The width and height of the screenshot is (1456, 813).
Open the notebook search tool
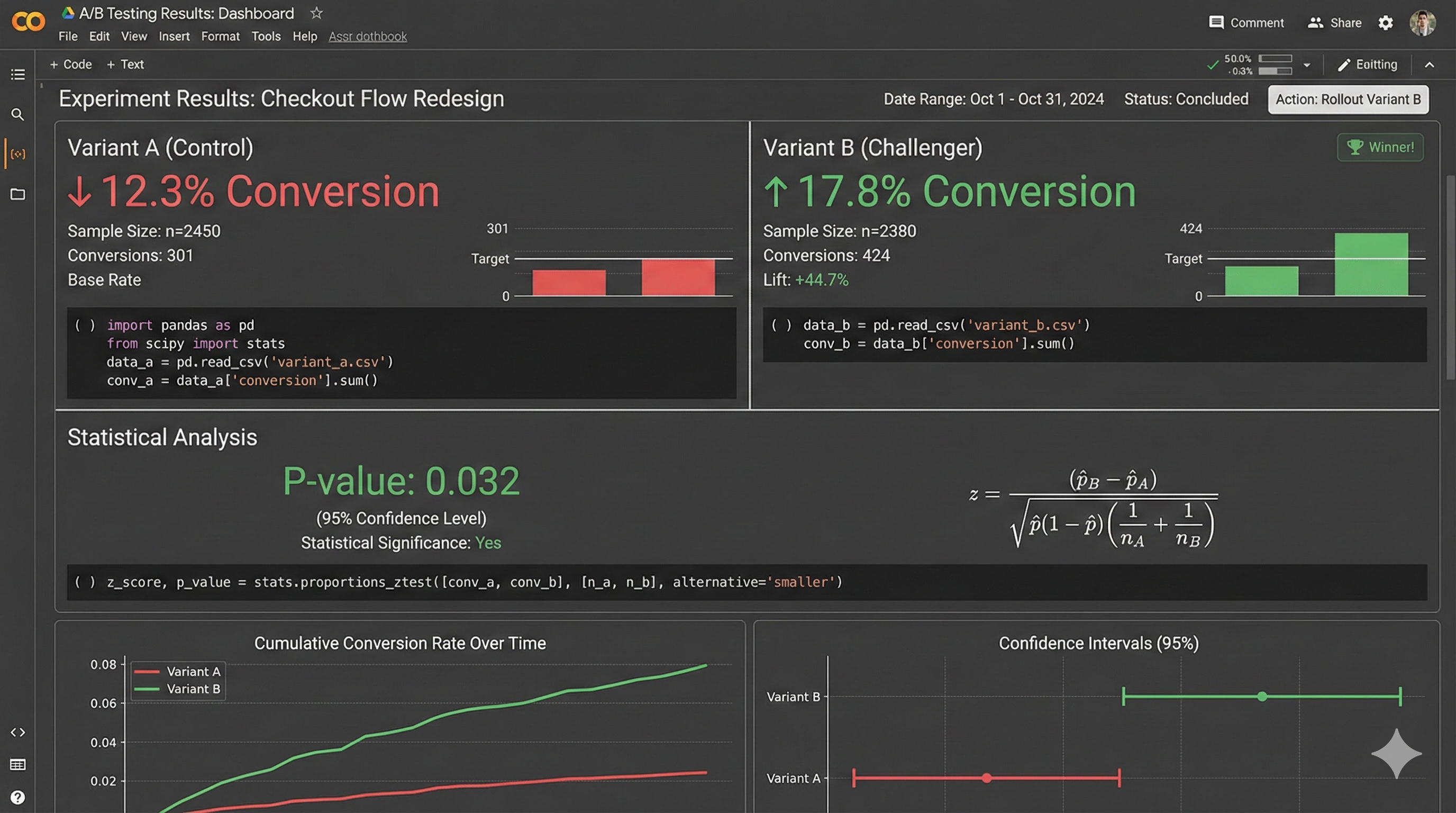(17, 115)
